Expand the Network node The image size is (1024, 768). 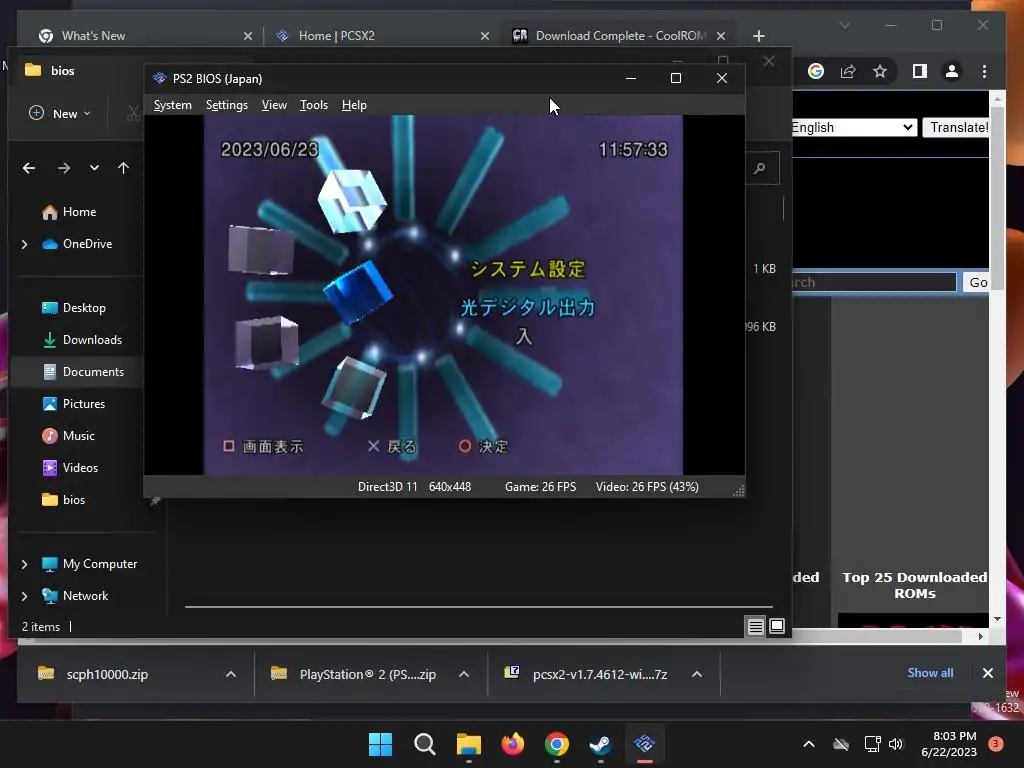pos(24,596)
